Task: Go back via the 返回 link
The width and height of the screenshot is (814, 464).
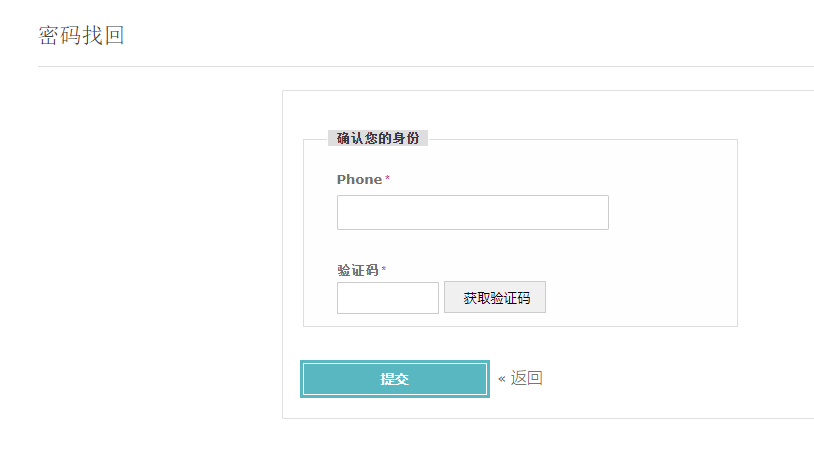Action: (526, 378)
